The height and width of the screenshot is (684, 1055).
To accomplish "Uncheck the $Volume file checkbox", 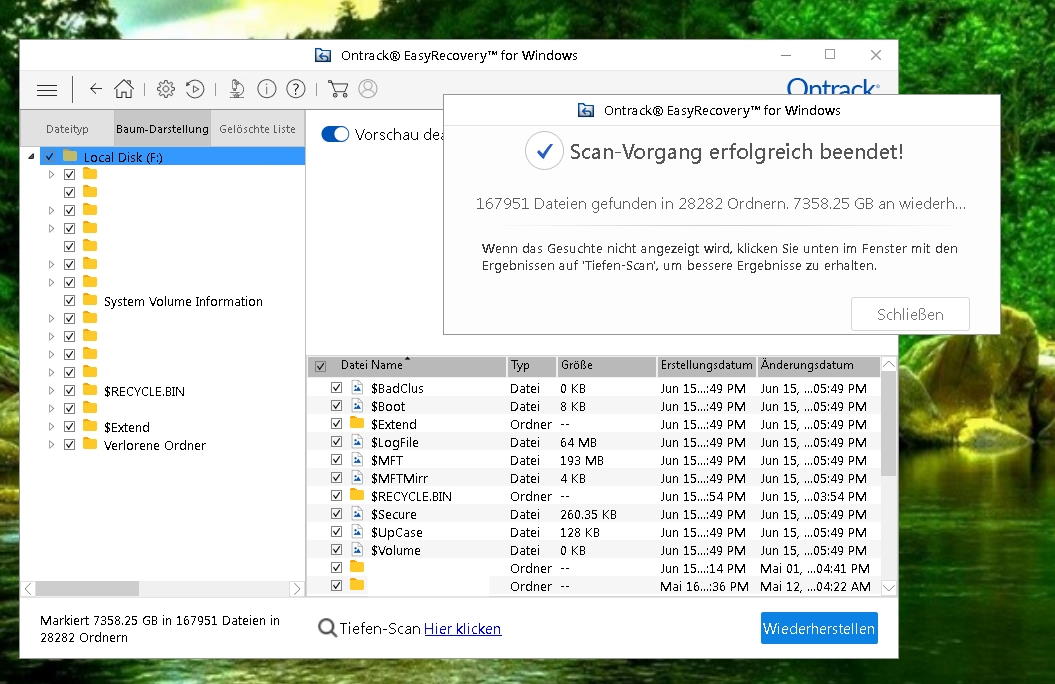I will click(x=336, y=549).
